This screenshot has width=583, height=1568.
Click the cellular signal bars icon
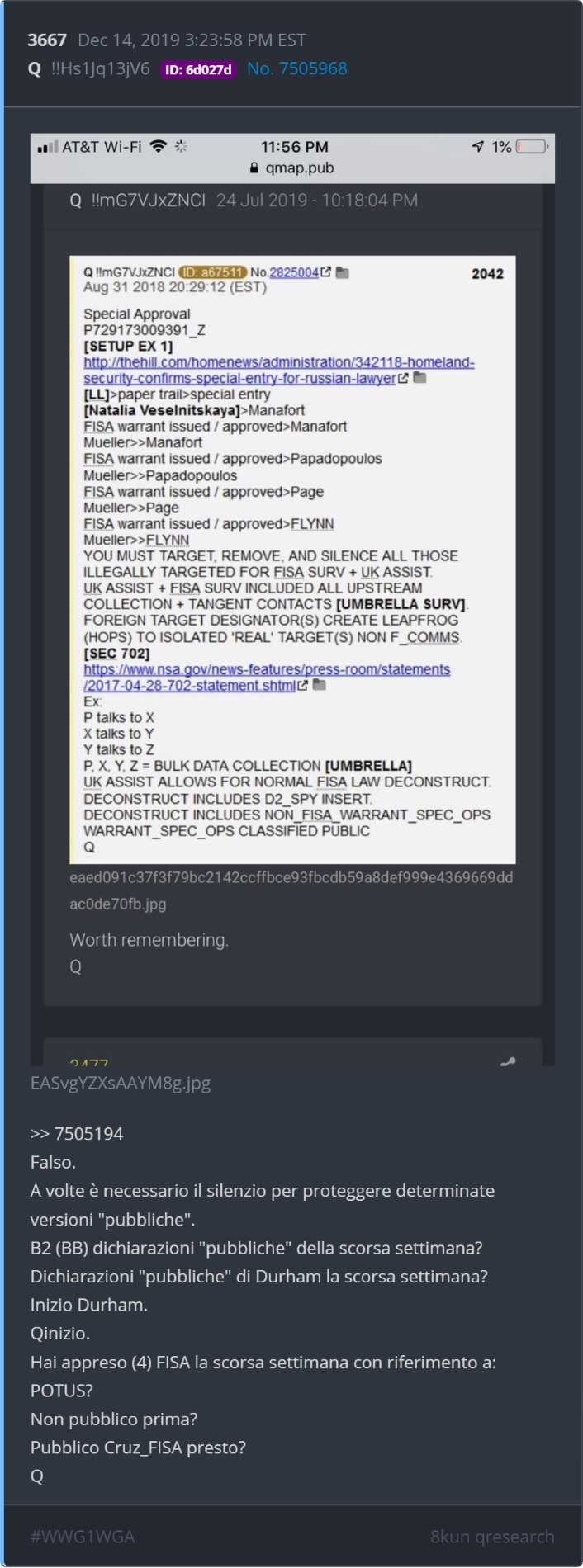[47, 148]
